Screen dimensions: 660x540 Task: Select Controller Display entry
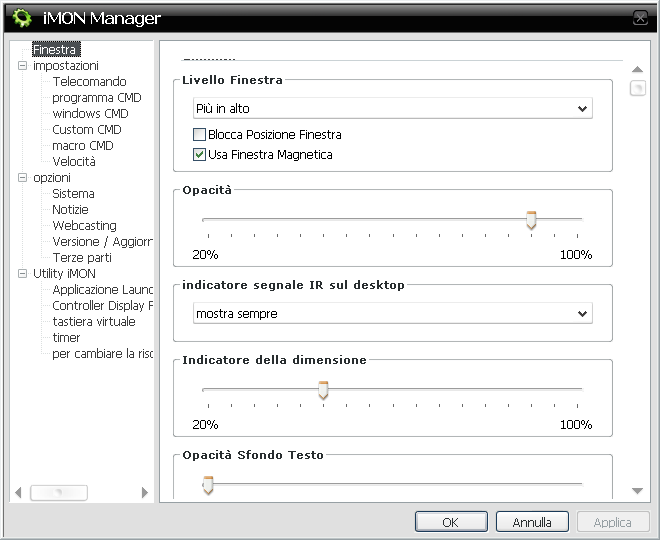click(102, 306)
